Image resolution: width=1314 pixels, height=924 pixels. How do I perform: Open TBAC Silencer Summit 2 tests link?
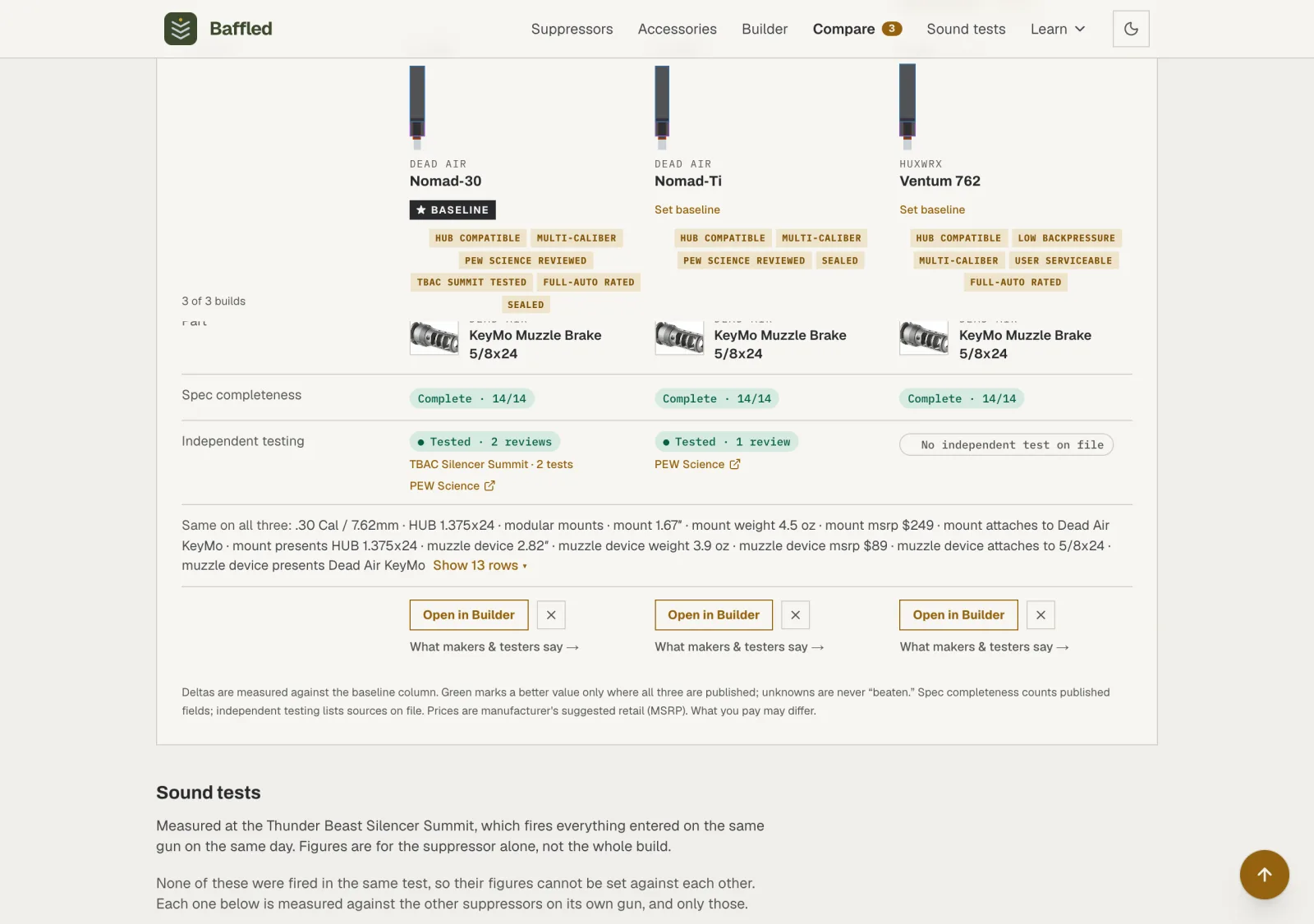tap(491, 464)
